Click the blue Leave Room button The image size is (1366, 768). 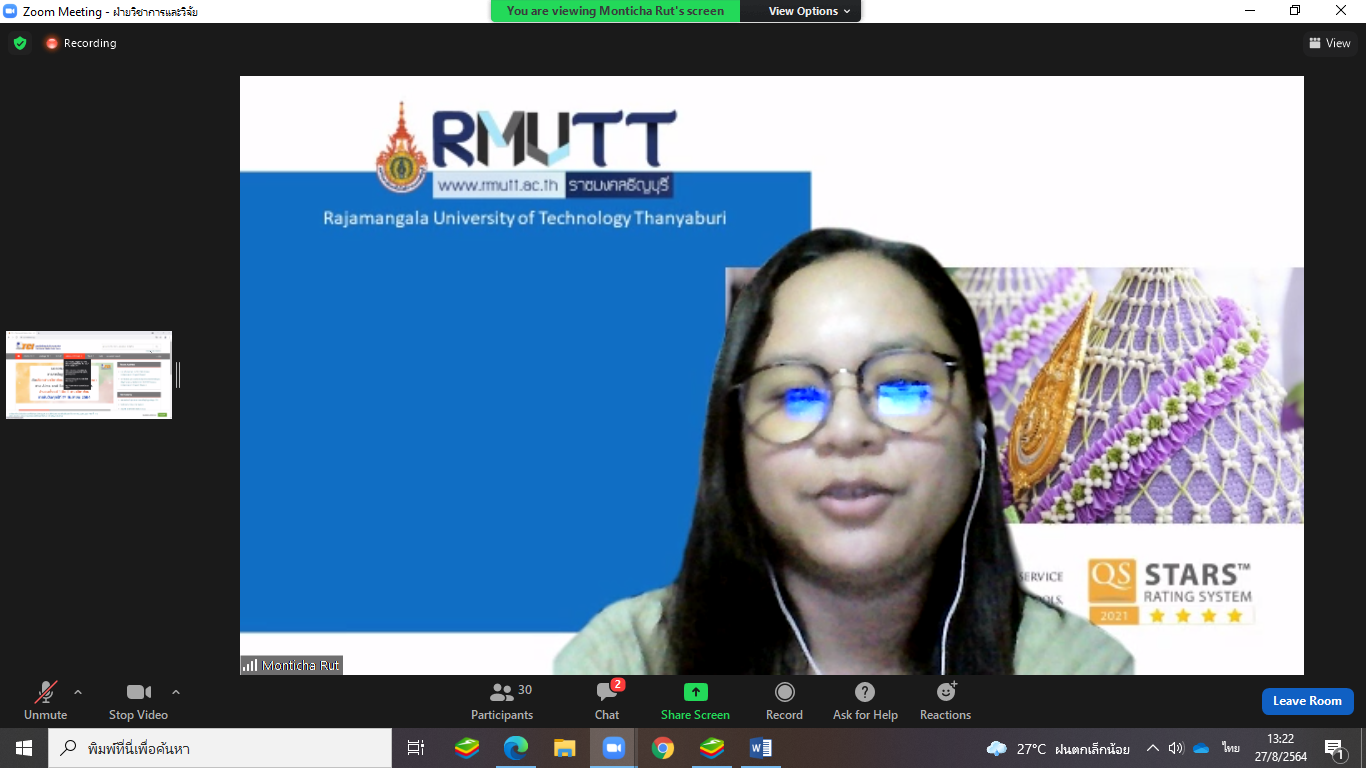(x=1307, y=701)
